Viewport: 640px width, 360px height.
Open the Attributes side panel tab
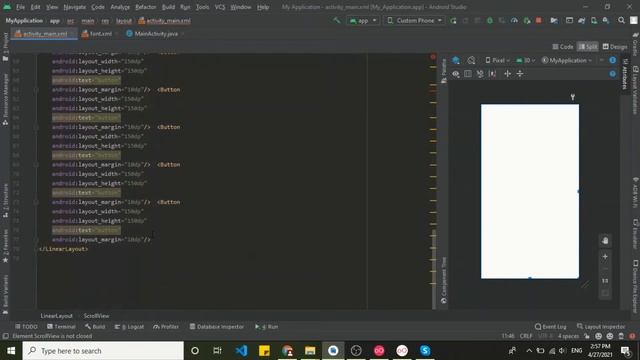point(625,74)
